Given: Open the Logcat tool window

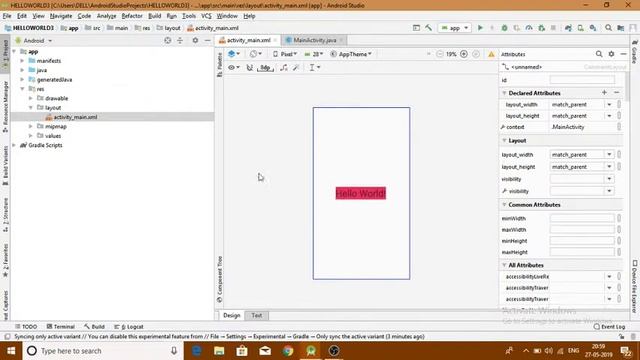Looking at the screenshot, I should 129,327.
